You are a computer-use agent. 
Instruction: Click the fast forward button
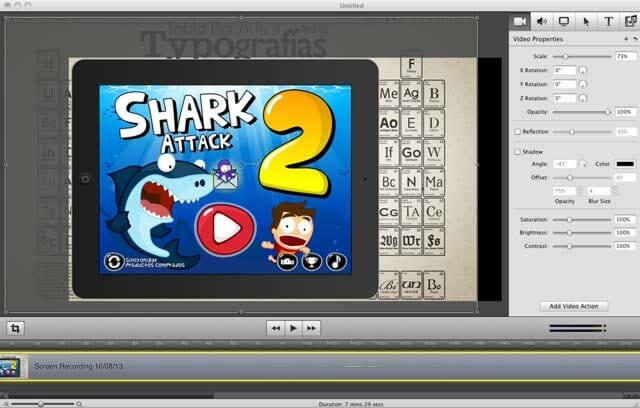312,328
